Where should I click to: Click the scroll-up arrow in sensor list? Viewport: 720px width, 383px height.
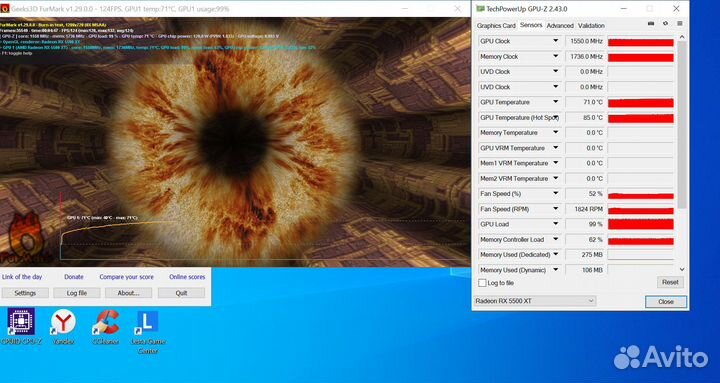681,37
